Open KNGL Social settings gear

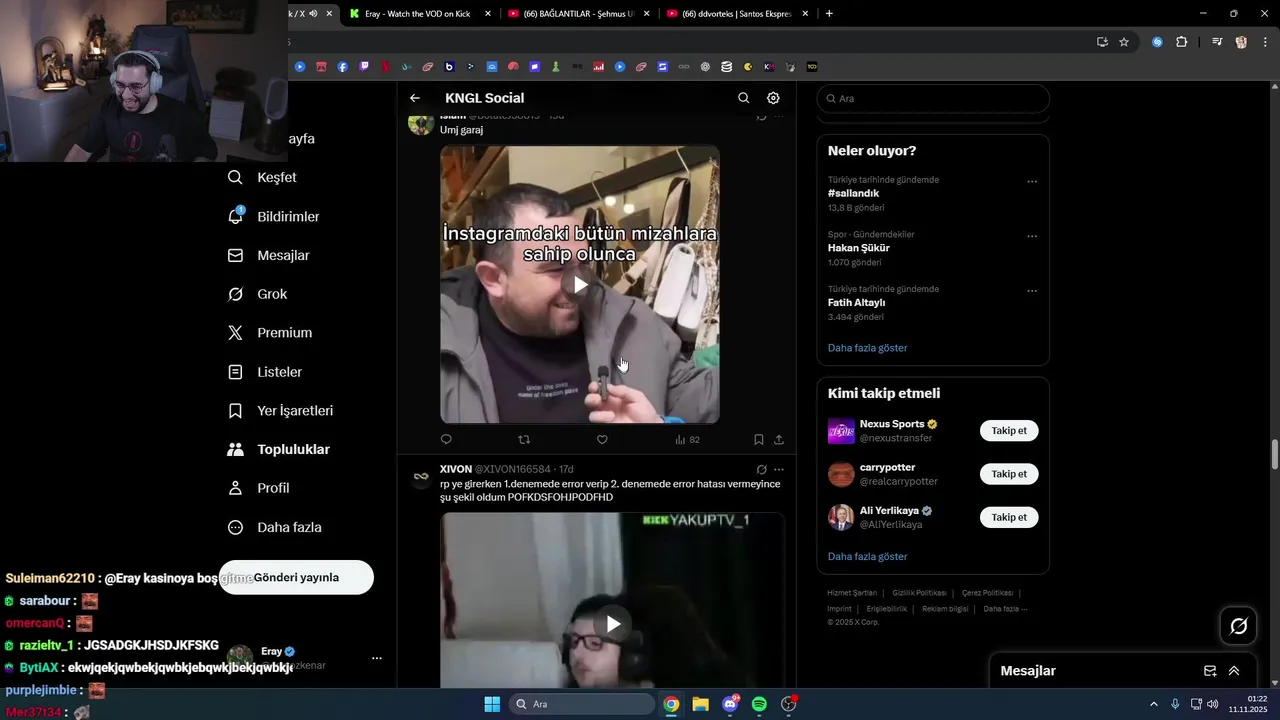pos(773,98)
